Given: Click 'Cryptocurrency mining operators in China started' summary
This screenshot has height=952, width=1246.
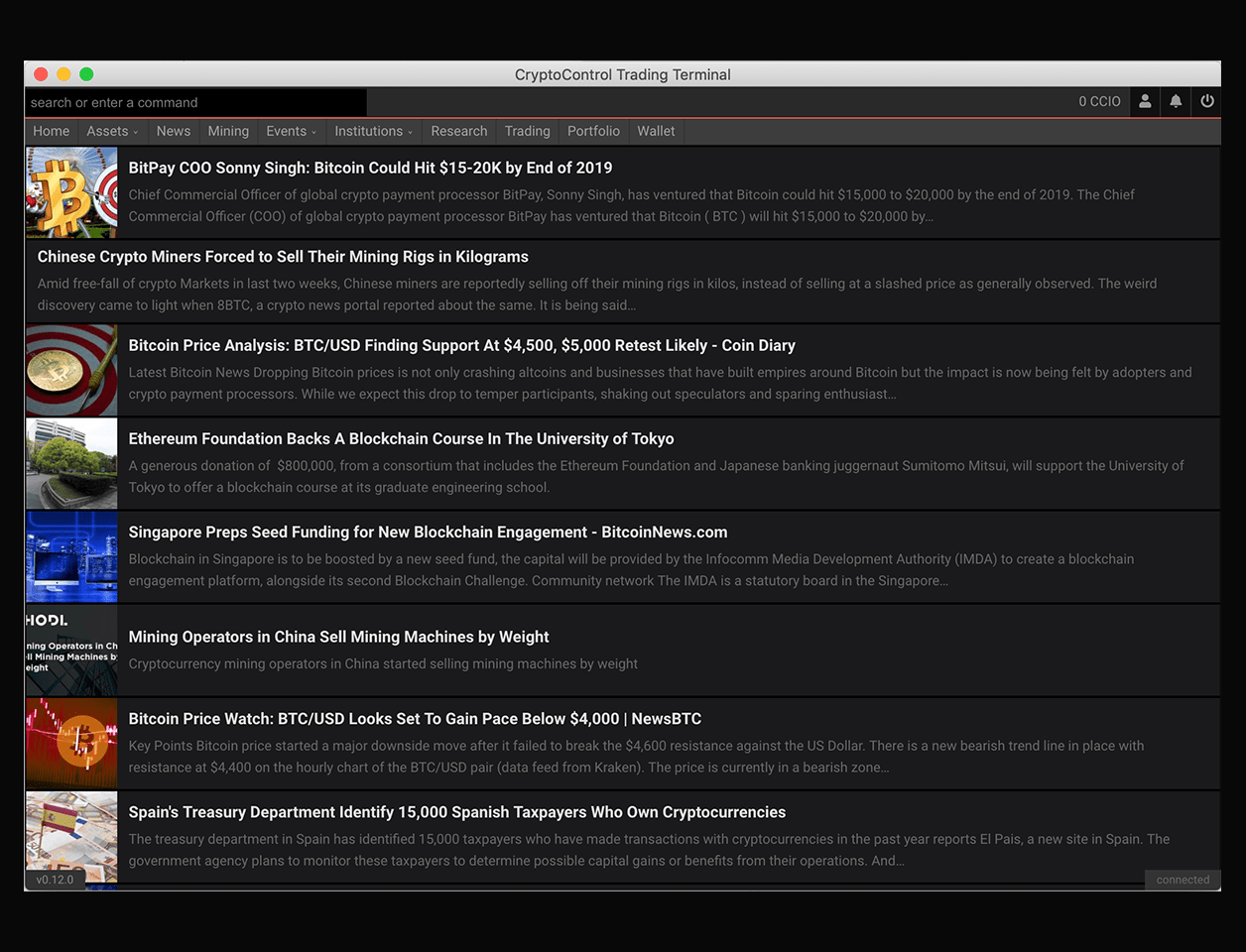Looking at the screenshot, I should (x=383, y=664).
